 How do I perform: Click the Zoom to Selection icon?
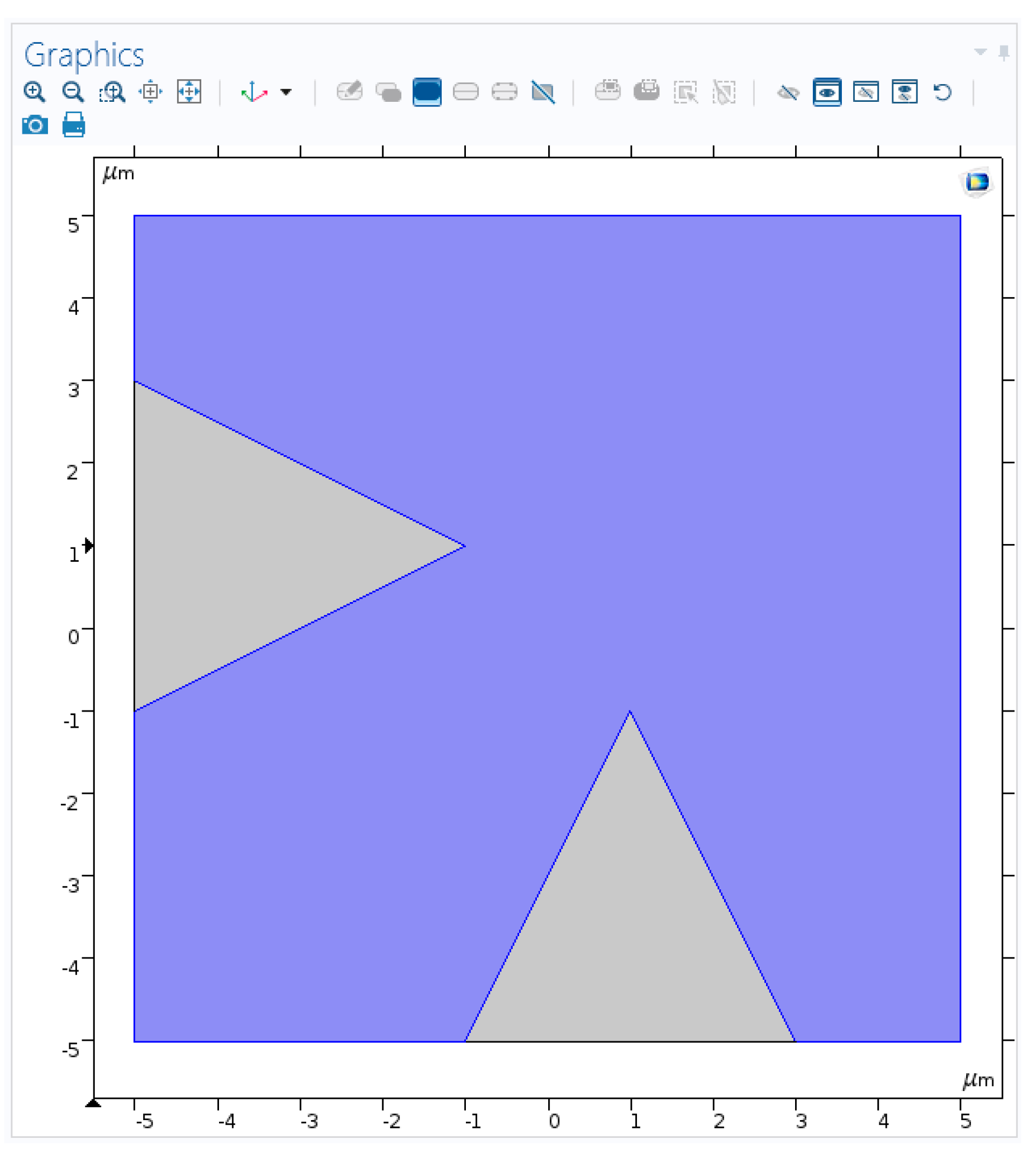150,92
